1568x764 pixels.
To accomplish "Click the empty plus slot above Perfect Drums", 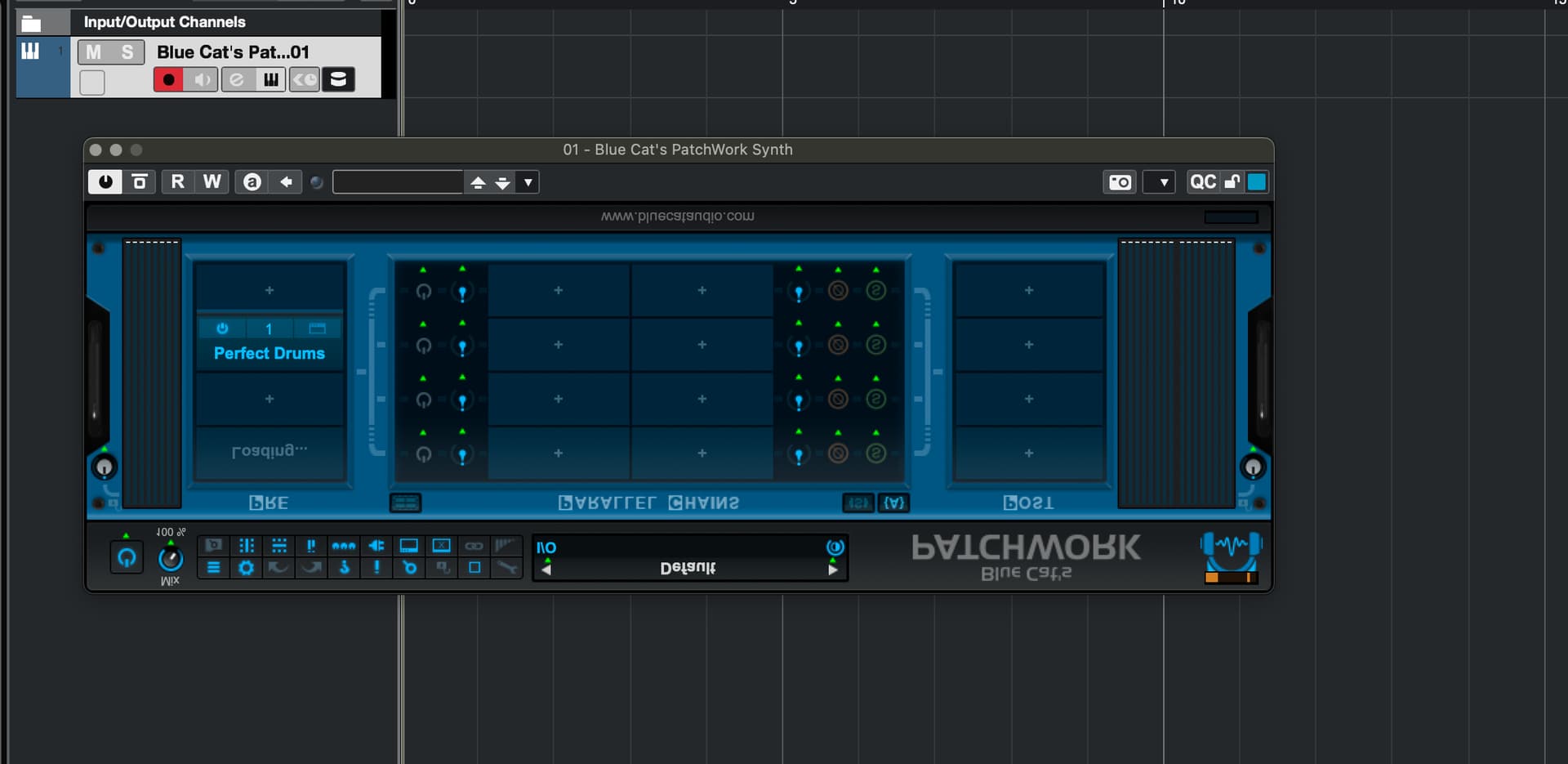I will 269,290.
